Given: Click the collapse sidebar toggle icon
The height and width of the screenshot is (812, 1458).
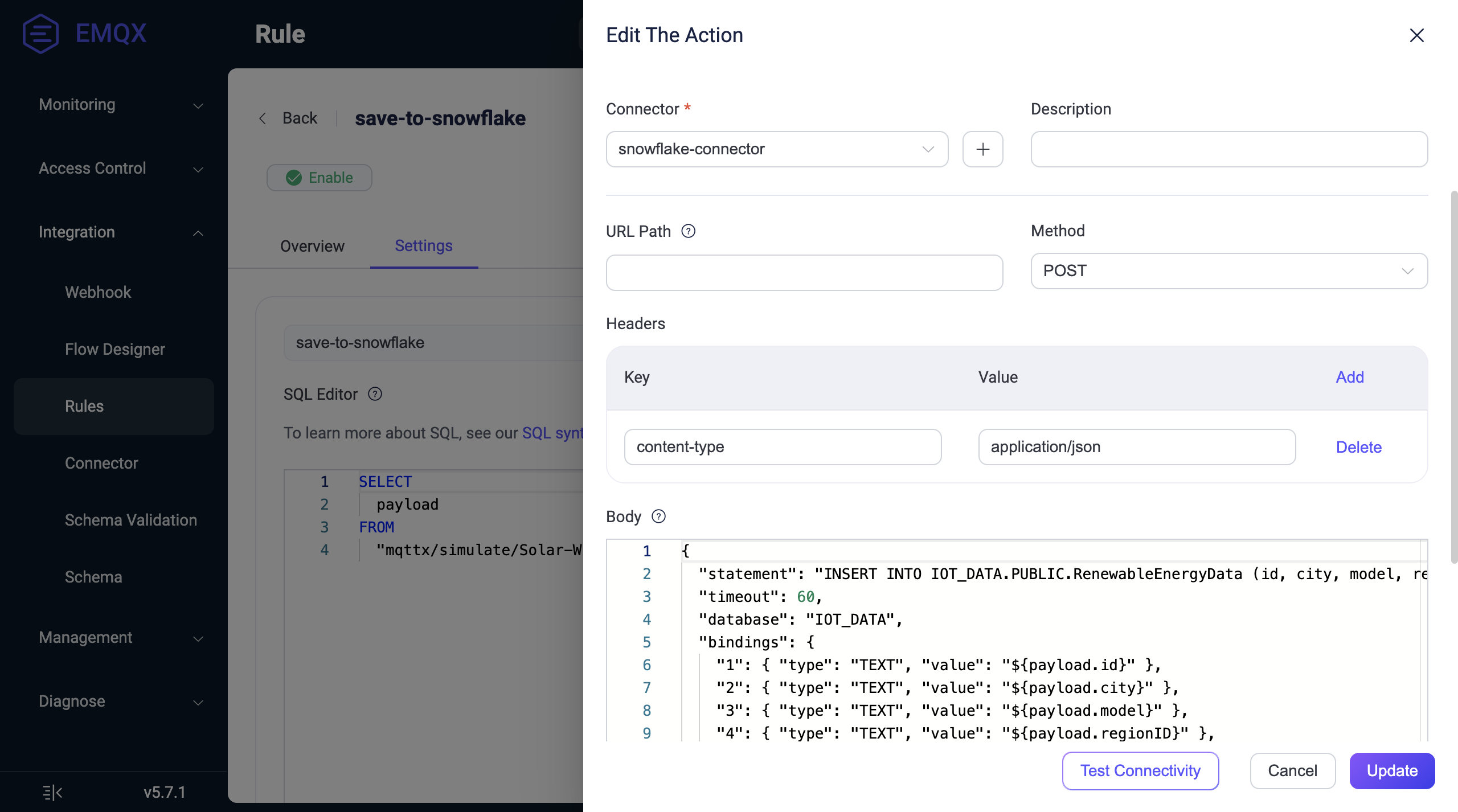Looking at the screenshot, I should (52, 791).
